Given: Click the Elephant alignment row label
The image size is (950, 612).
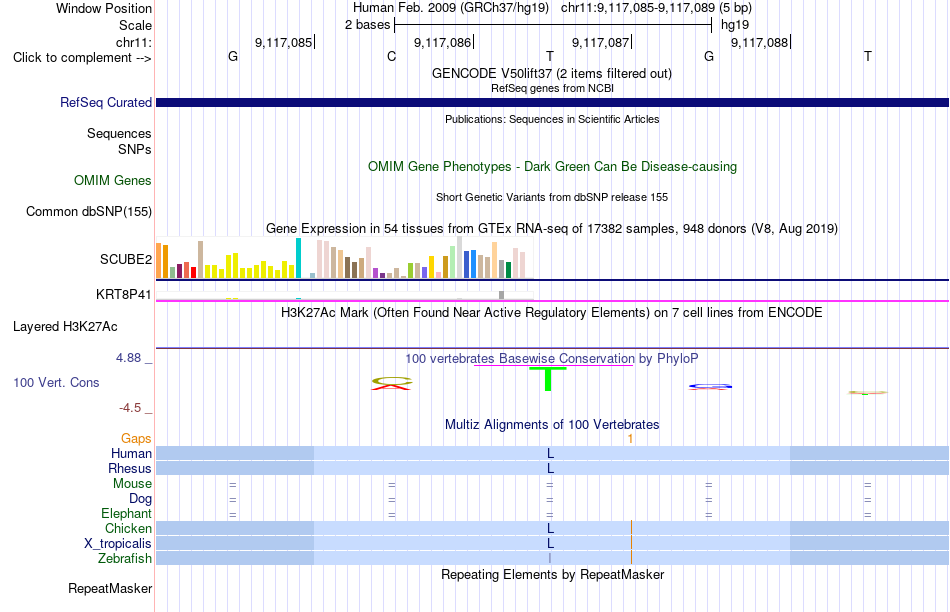Looking at the screenshot, I should coord(126,513).
